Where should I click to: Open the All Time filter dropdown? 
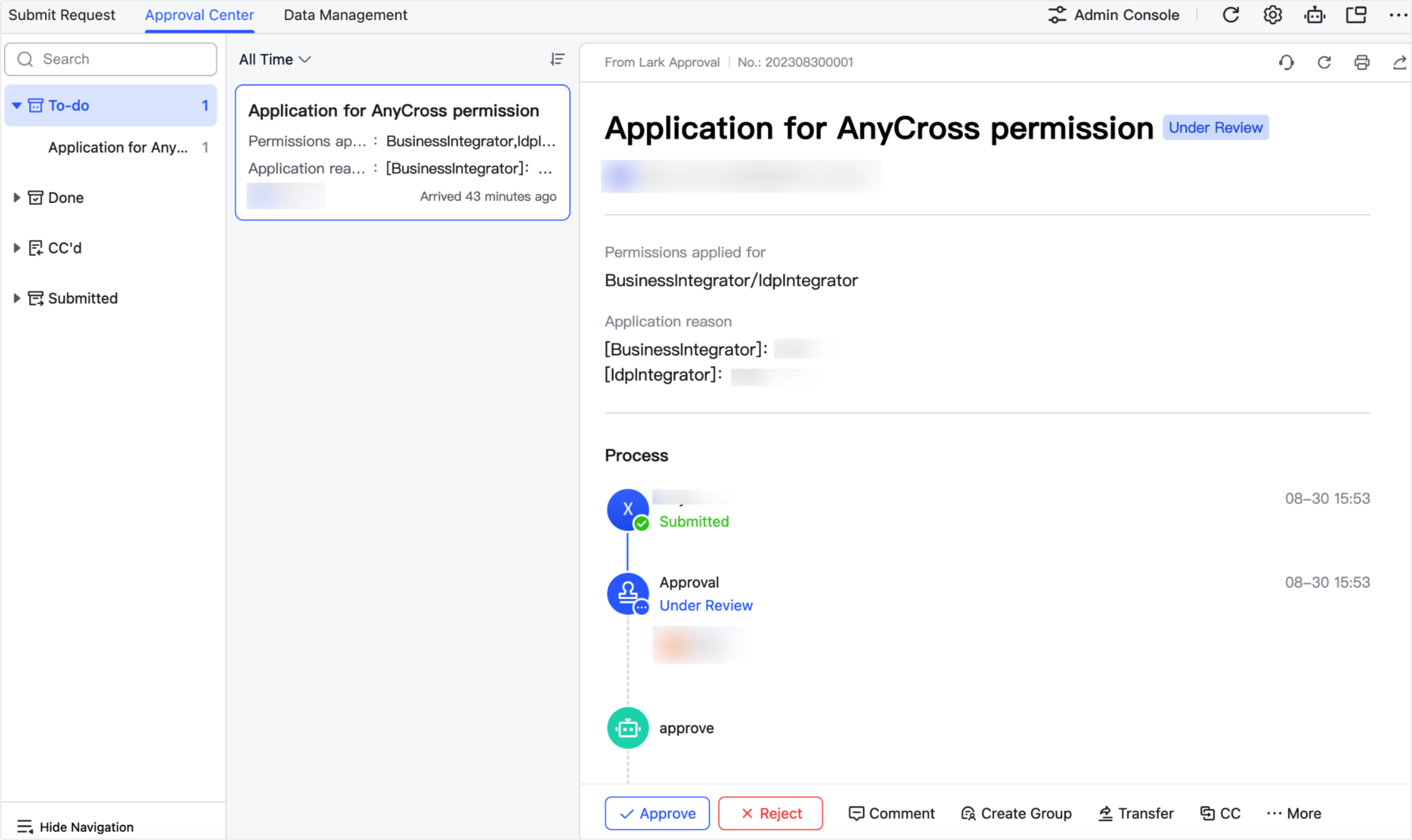click(x=274, y=59)
